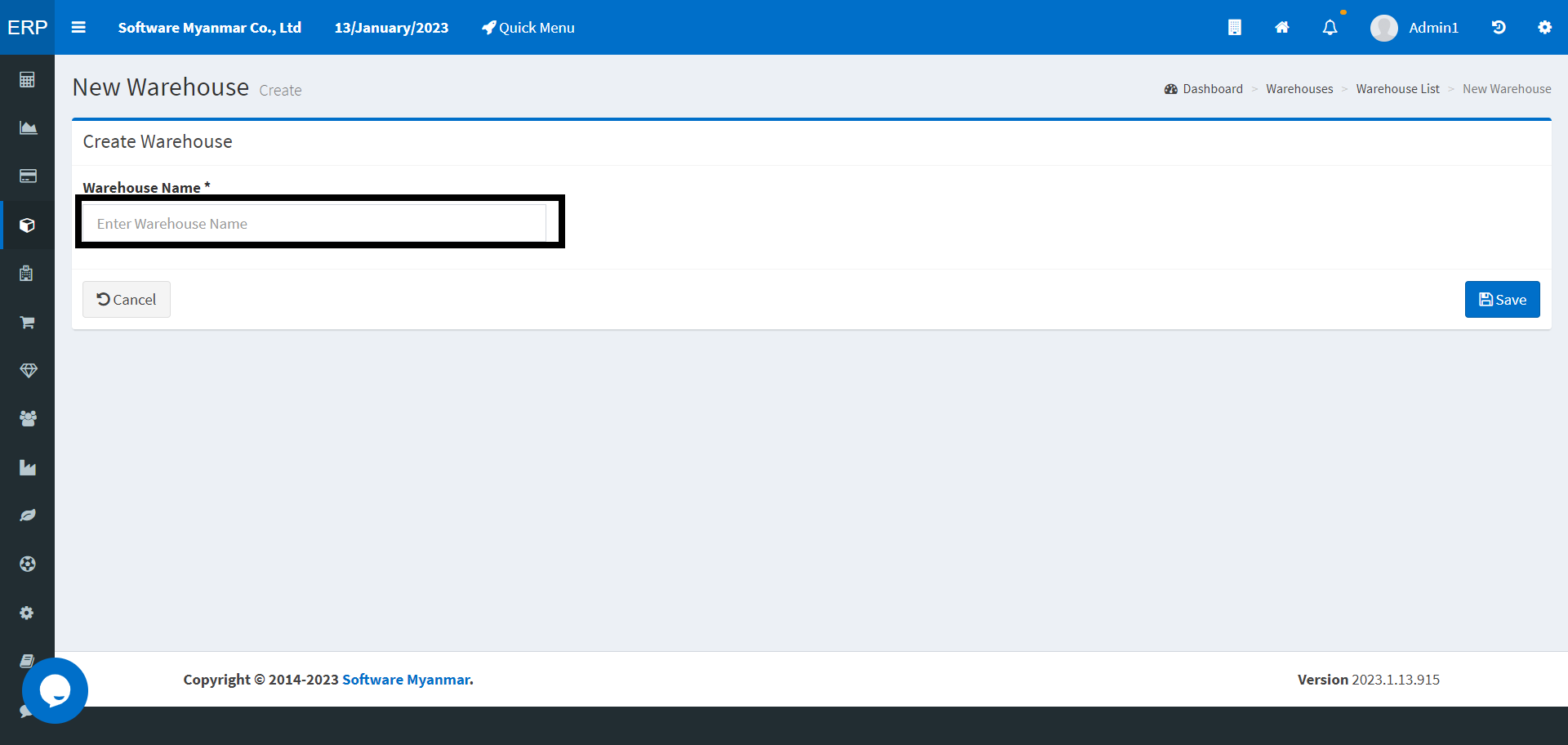
Task: Open factory icon in sidebar
Action: click(28, 467)
